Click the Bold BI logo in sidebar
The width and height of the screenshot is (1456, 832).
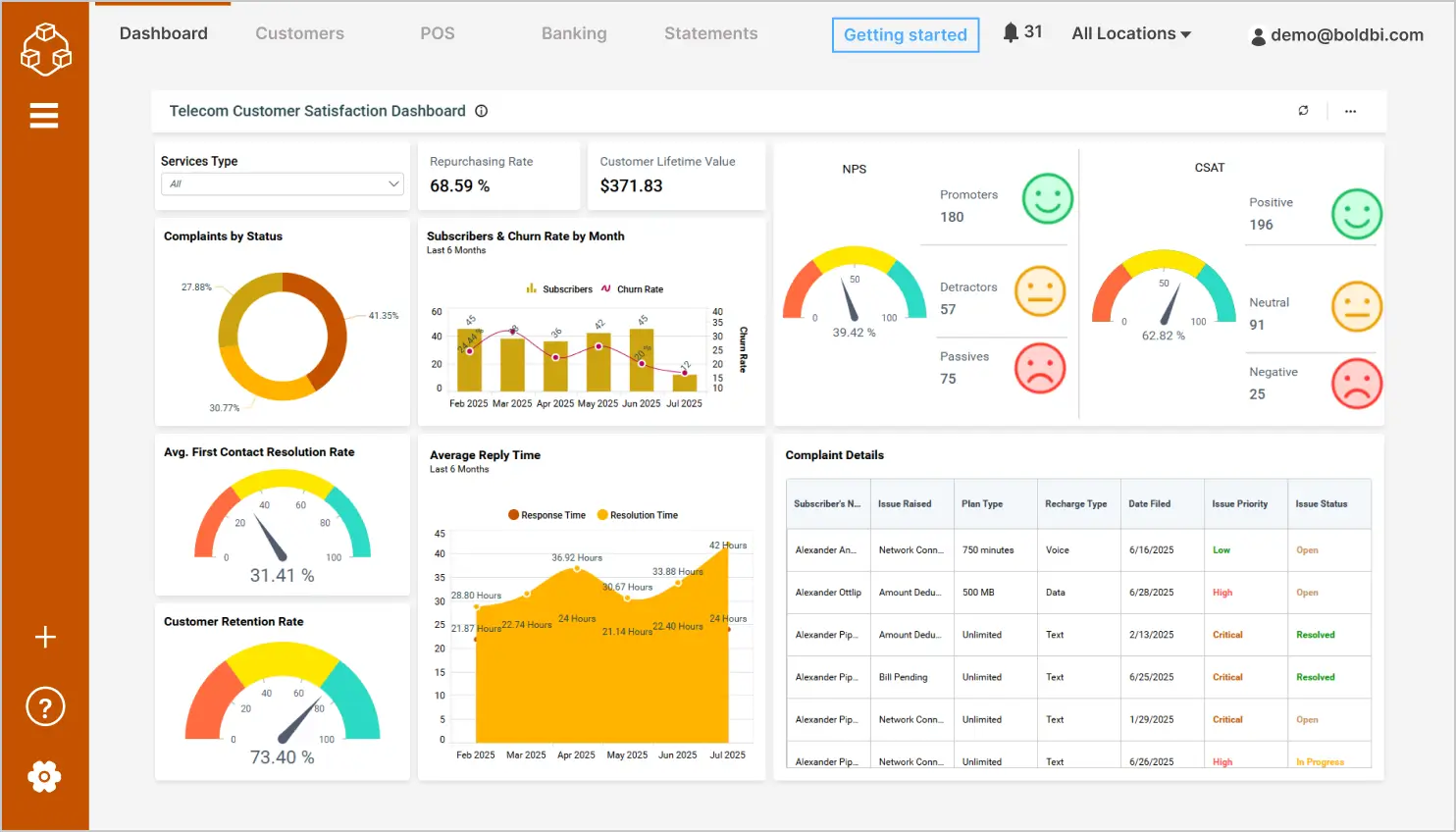(x=45, y=47)
